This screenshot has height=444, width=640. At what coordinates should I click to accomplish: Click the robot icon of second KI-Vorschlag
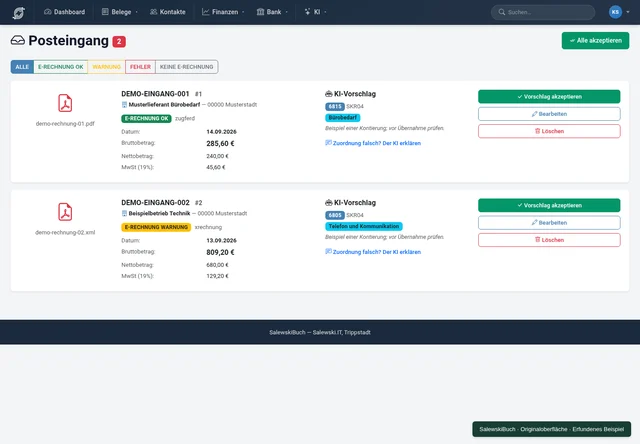329,203
